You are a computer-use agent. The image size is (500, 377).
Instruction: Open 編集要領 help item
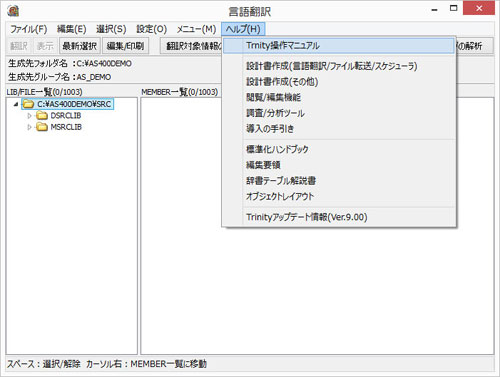339,165
